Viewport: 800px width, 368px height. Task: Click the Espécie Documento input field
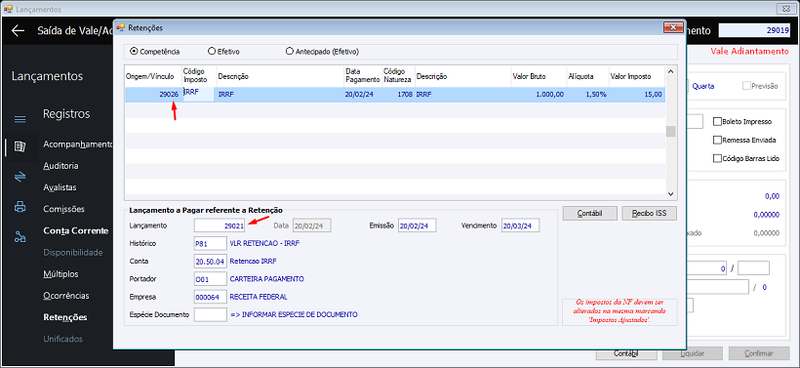(x=210, y=314)
